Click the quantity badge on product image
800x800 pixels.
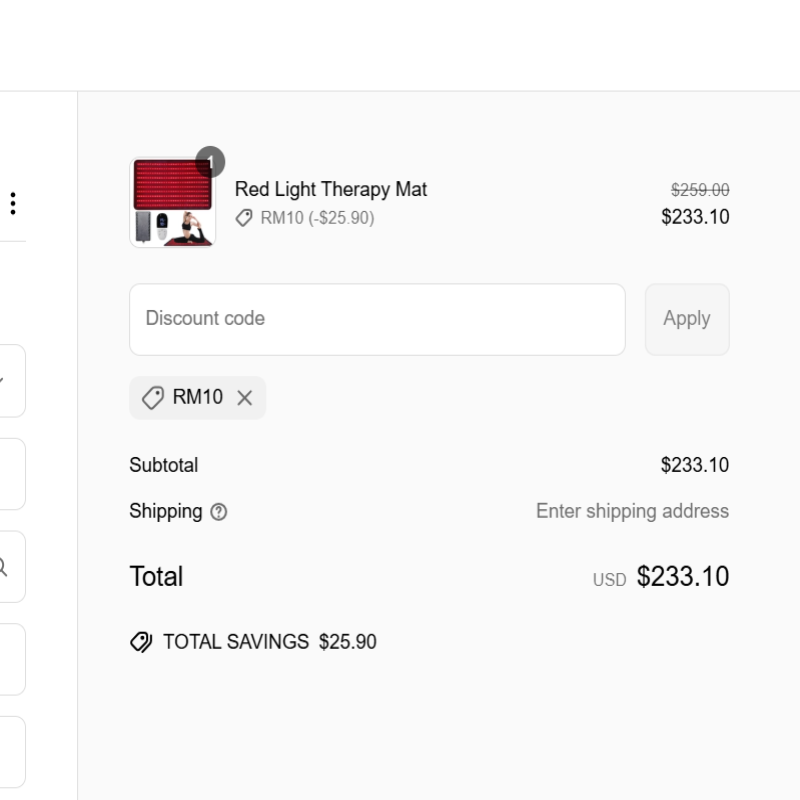[210, 161]
